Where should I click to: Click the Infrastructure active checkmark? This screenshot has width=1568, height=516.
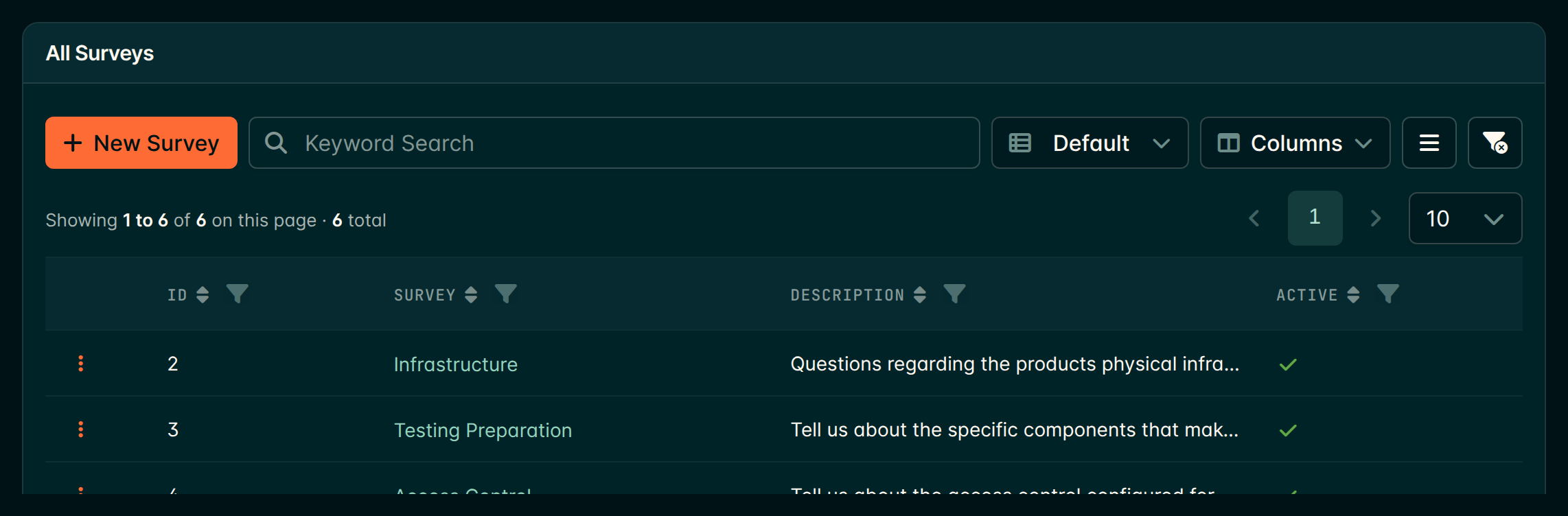pos(1288,364)
